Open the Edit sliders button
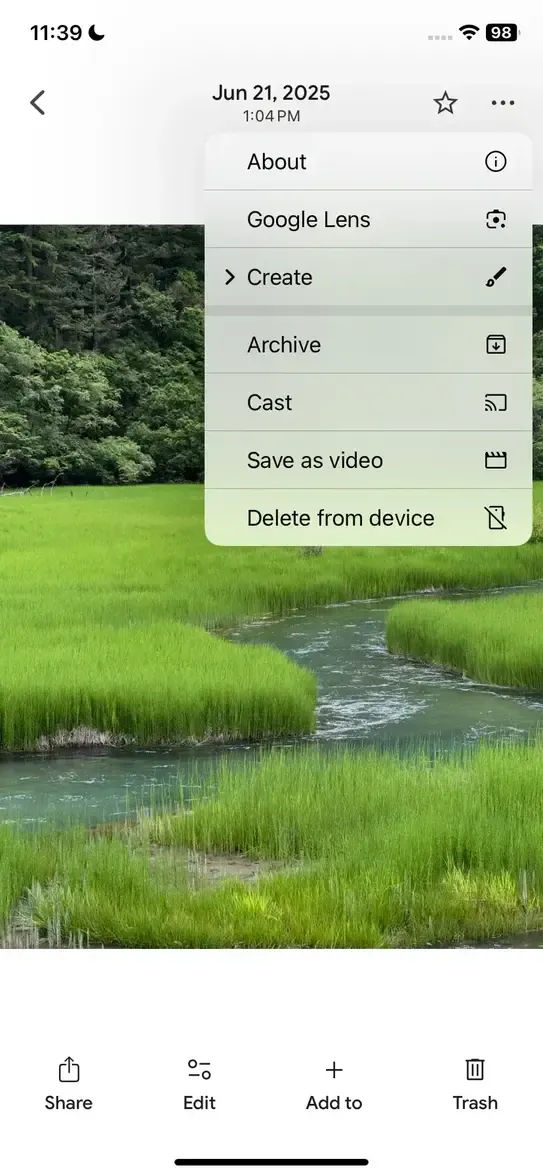This screenshot has height=1176, width=543. 200,1084
